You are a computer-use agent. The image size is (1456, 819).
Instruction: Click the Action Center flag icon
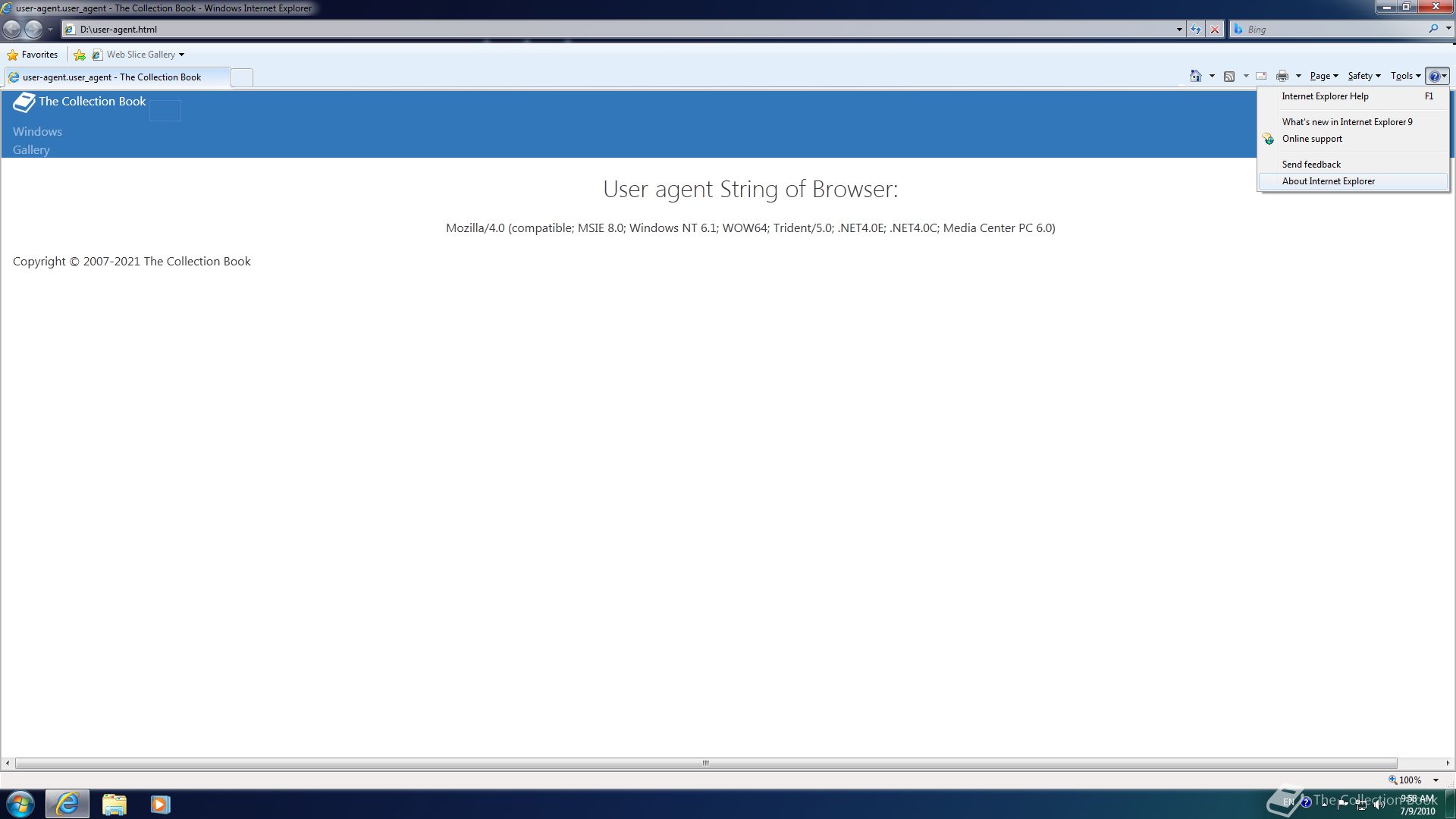1342,804
